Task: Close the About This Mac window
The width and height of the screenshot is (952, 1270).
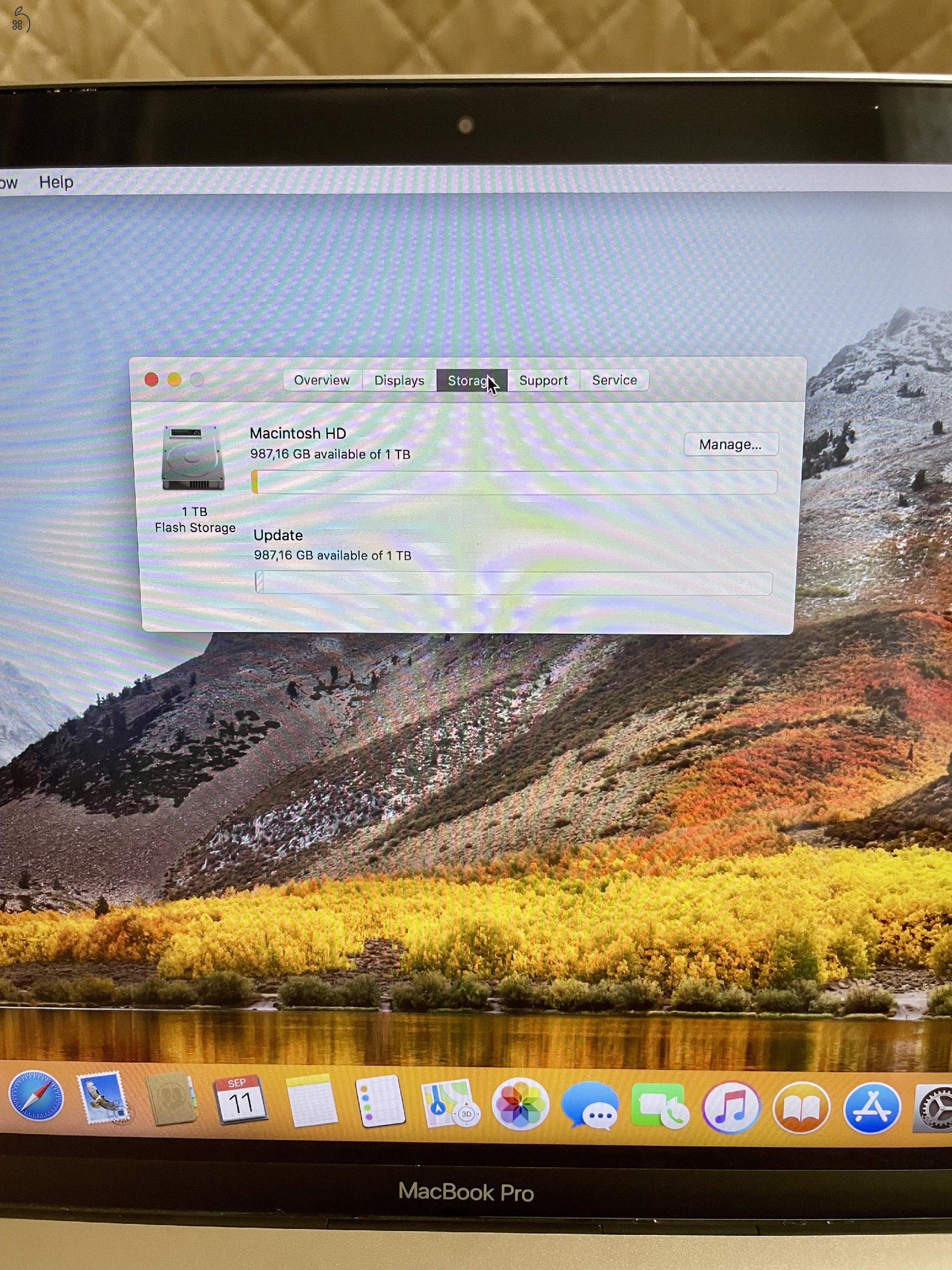Action: (x=151, y=379)
